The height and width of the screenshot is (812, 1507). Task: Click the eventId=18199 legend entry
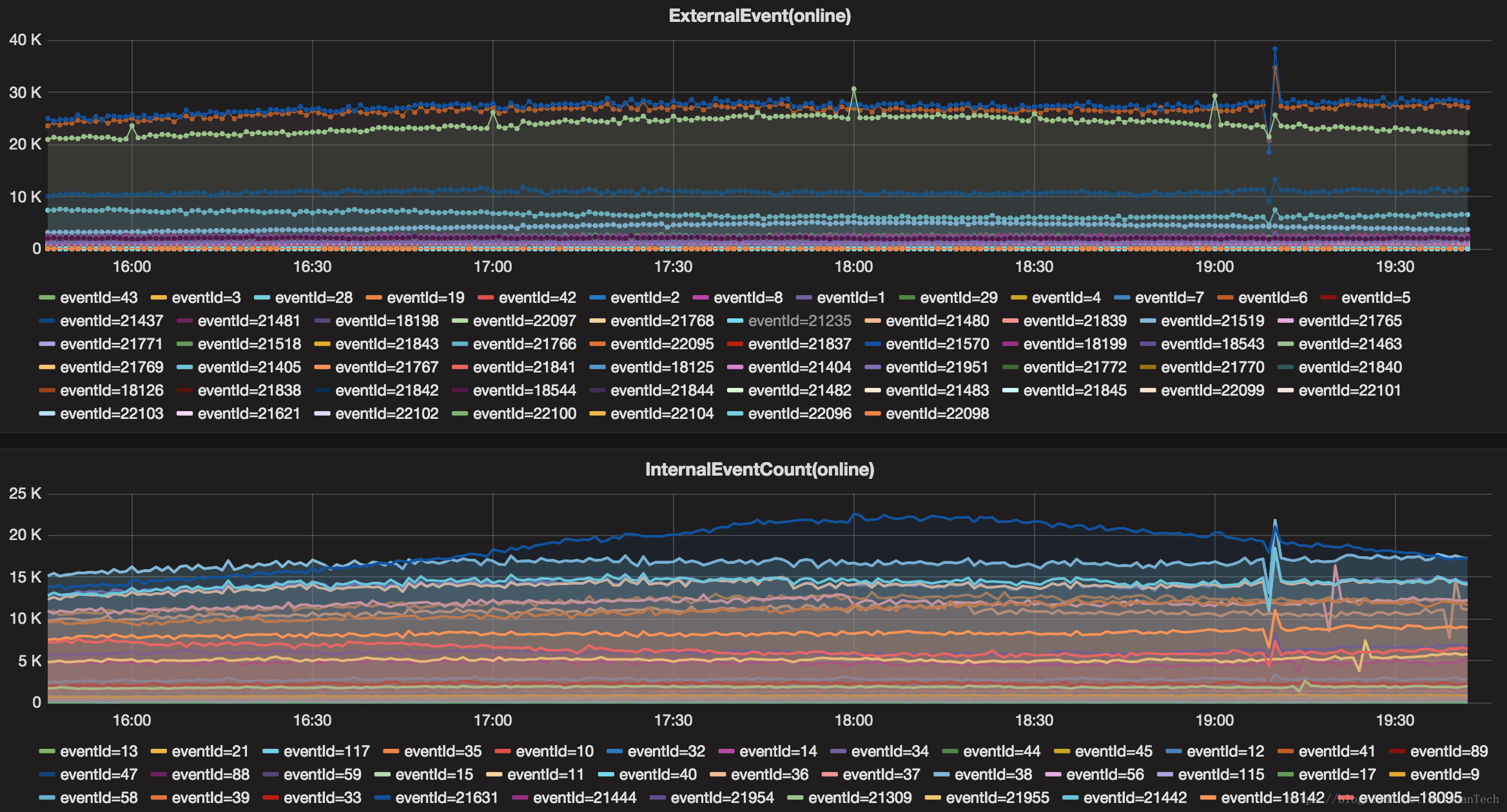(1074, 344)
